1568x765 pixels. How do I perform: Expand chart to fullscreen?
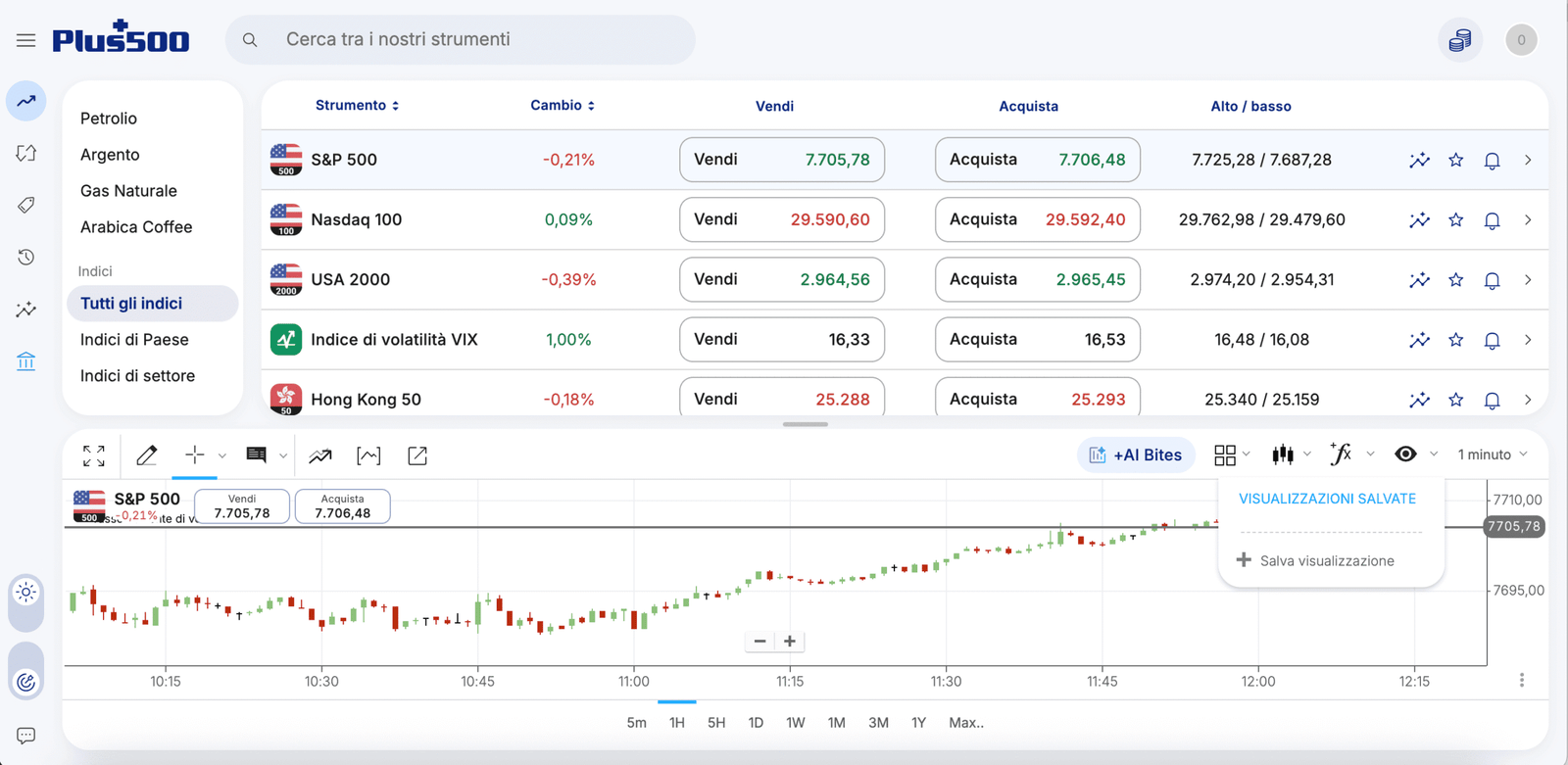[94, 455]
